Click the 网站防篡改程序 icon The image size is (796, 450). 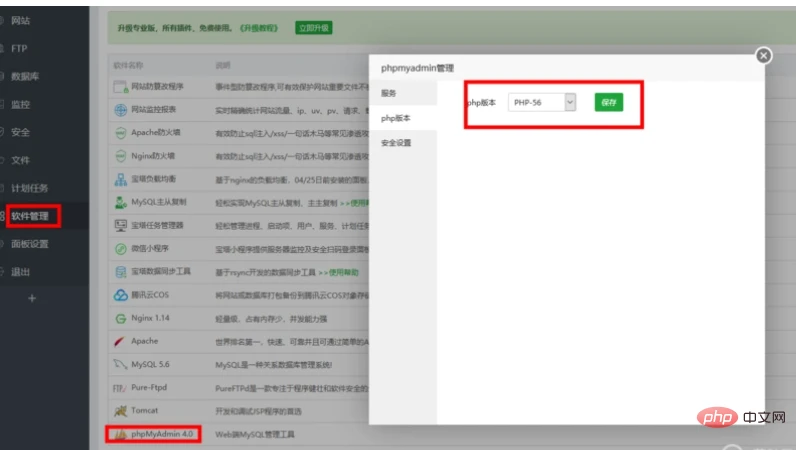120,87
